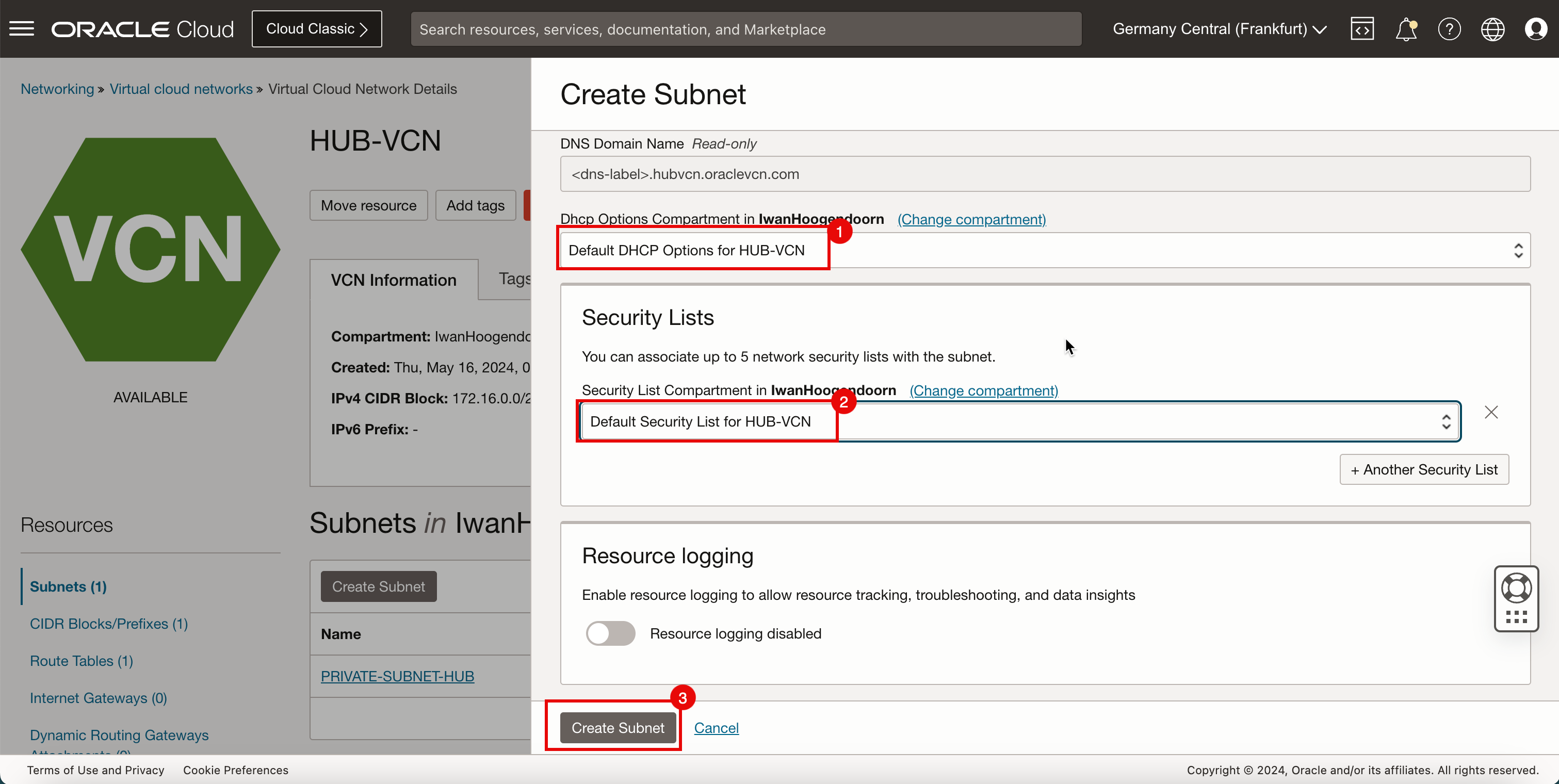Enable resource logging for this subnet
1559x784 pixels.
coord(610,633)
